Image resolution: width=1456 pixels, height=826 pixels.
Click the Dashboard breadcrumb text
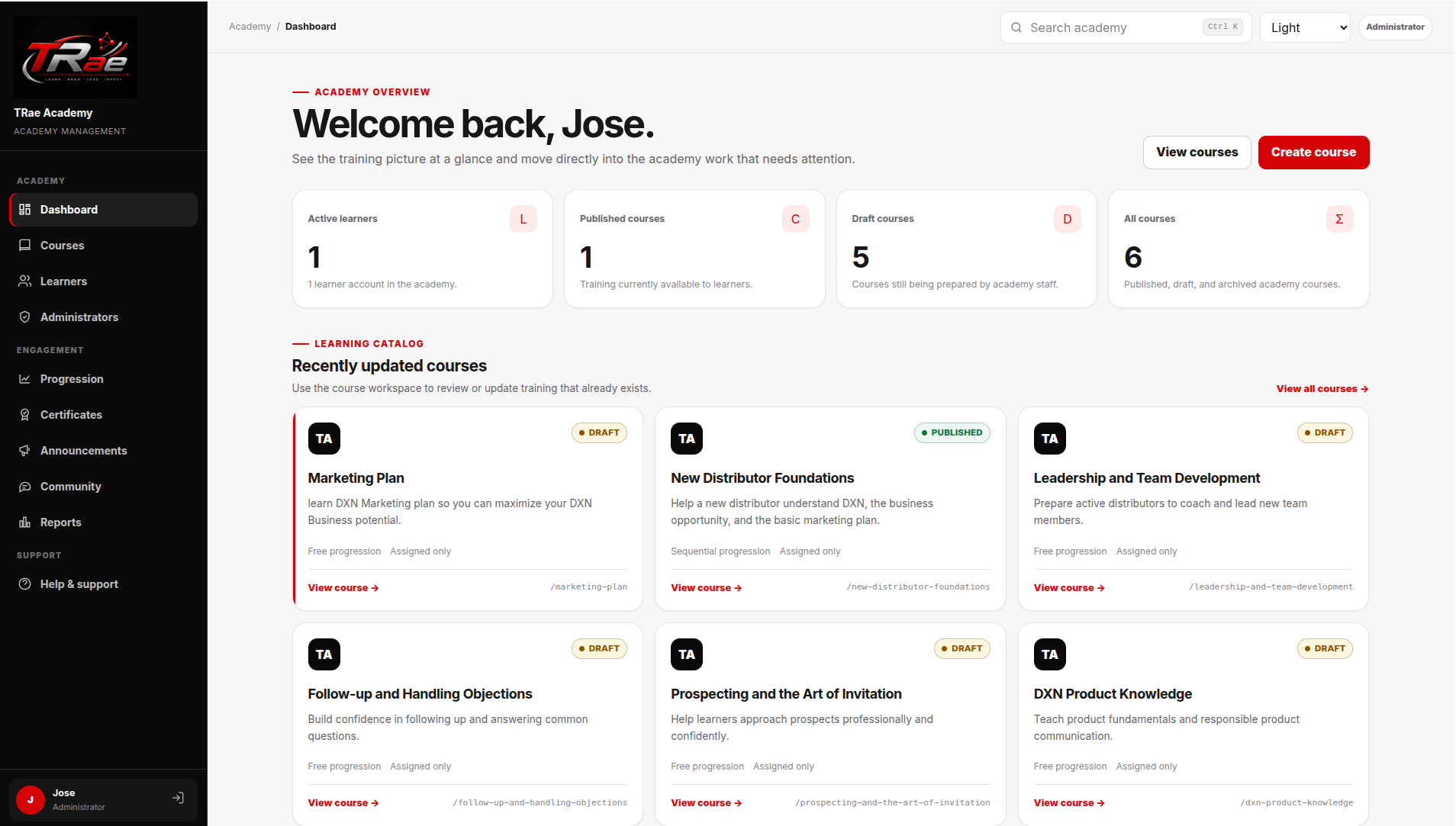click(x=311, y=27)
